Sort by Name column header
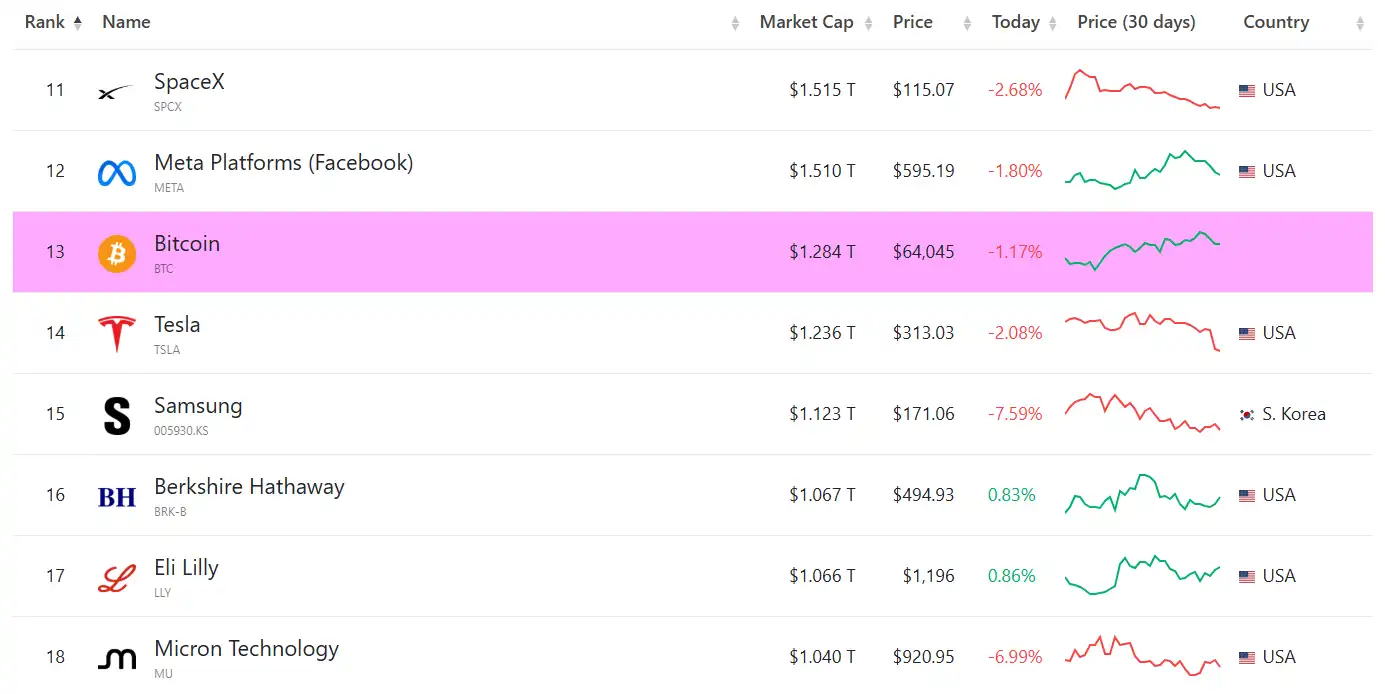Viewport: 1385px width, 694px height. [126, 22]
